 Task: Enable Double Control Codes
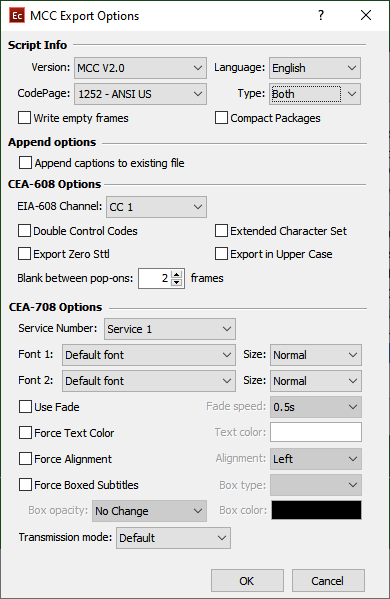coord(24,231)
